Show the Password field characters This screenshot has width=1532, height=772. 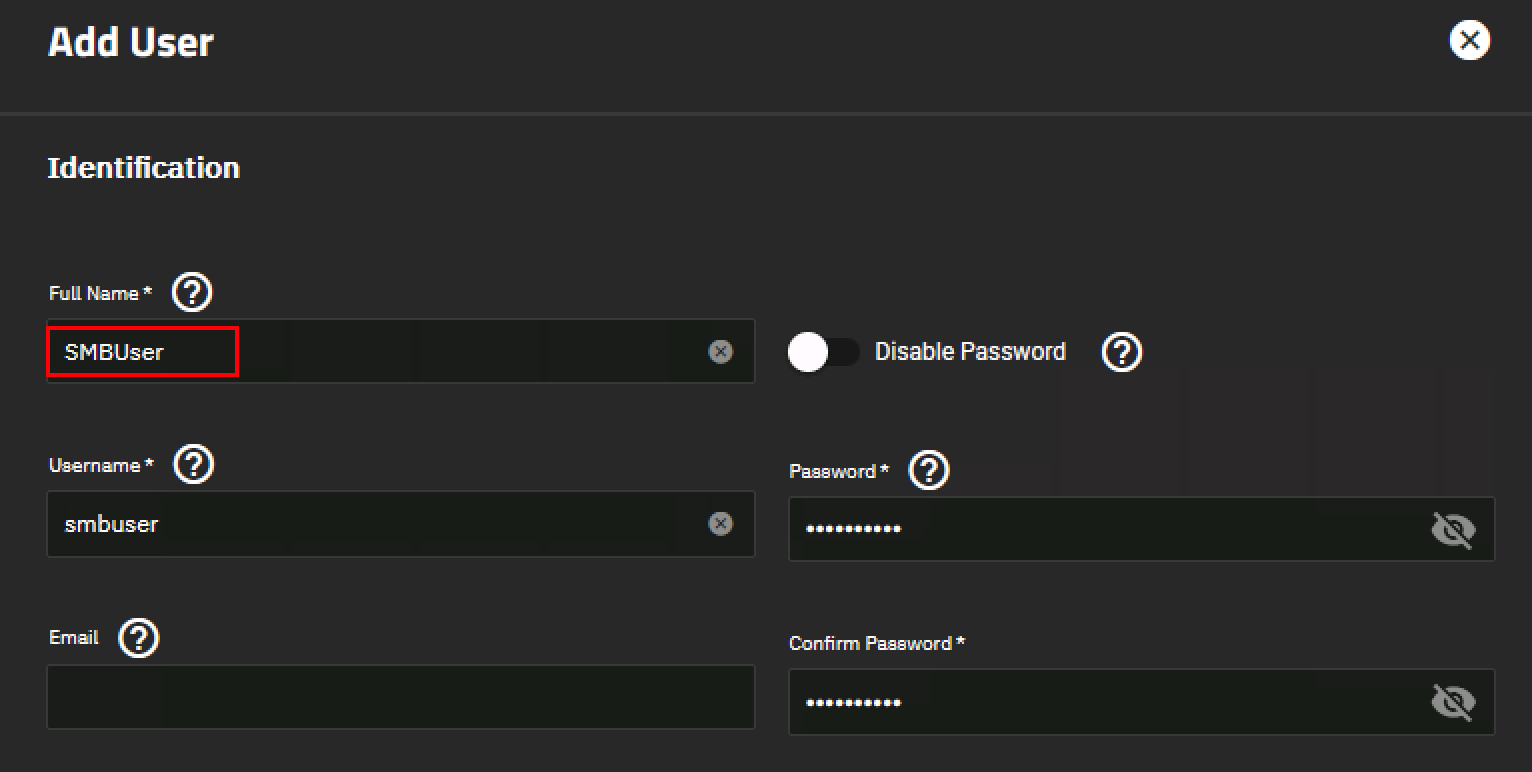(1453, 530)
